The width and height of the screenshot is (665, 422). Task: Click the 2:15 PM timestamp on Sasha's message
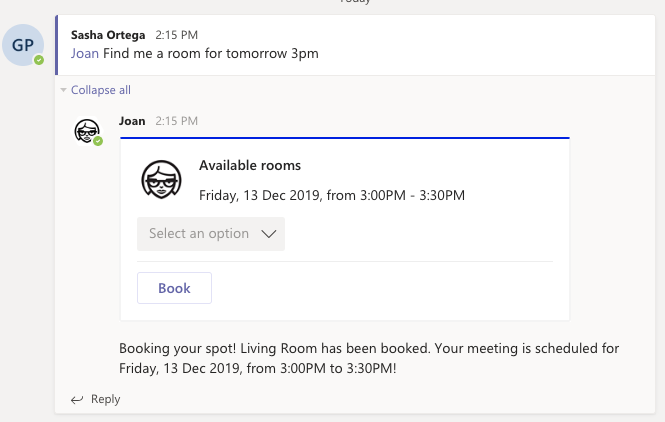pos(176,35)
